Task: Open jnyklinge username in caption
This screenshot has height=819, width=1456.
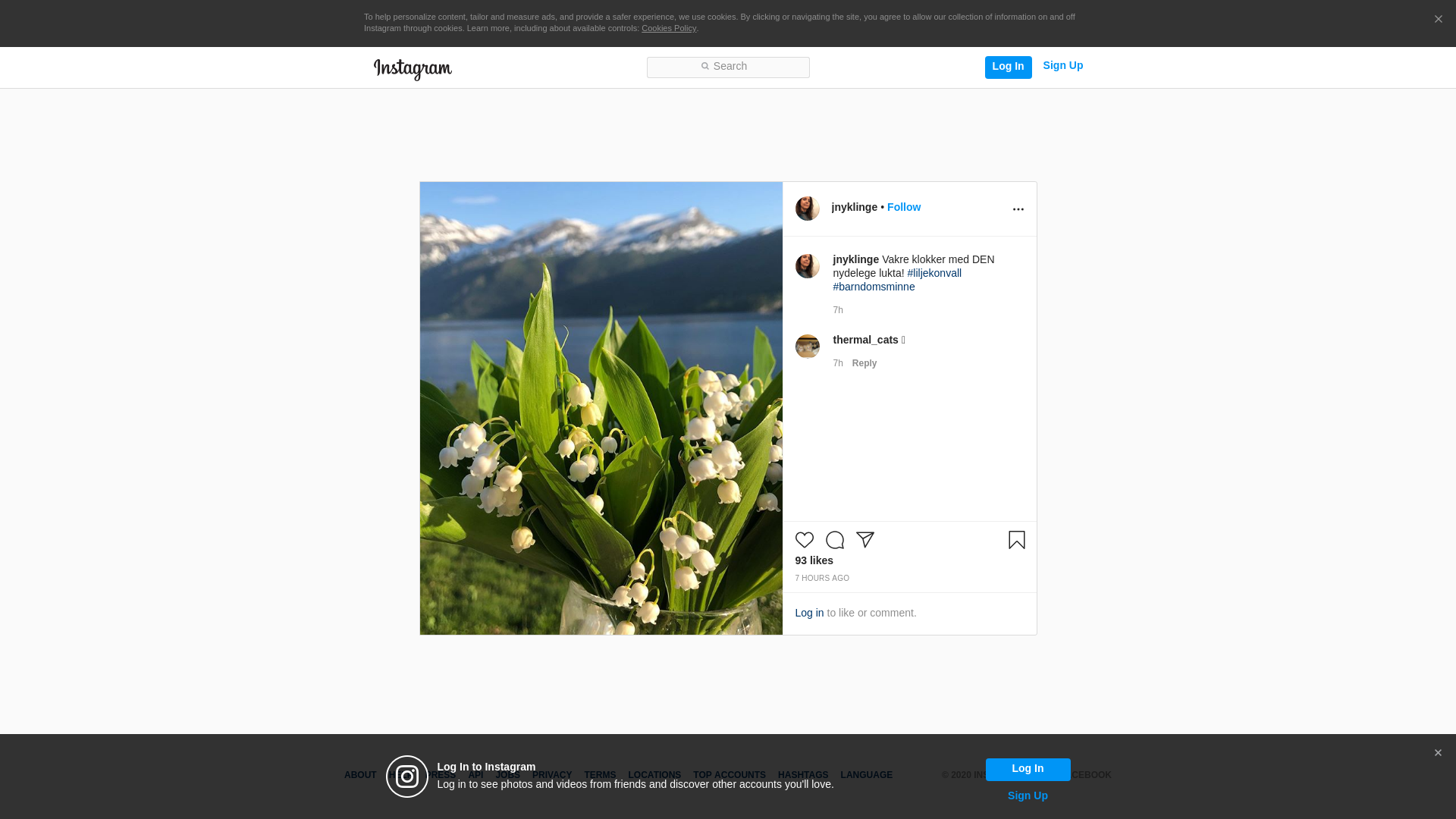Action: pyautogui.click(x=856, y=259)
